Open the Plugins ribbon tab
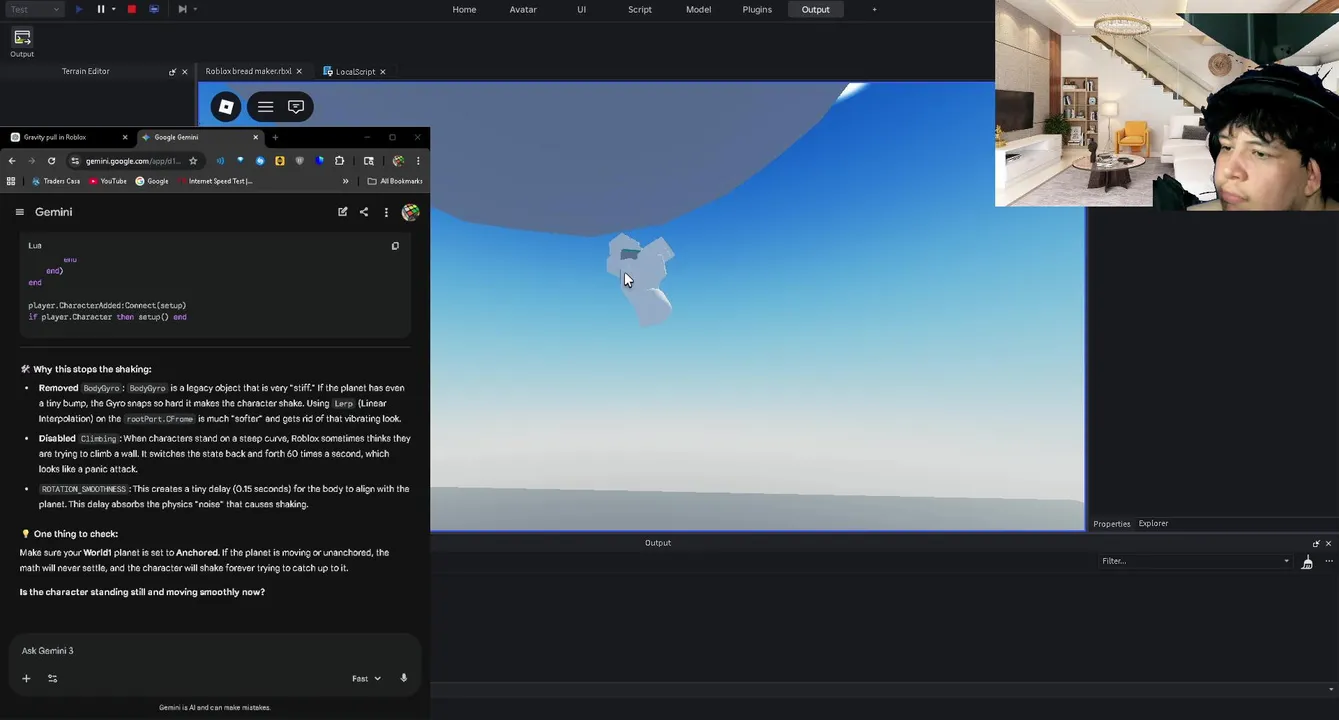Image resolution: width=1339 pixels, height=720 pixels. 757,9
